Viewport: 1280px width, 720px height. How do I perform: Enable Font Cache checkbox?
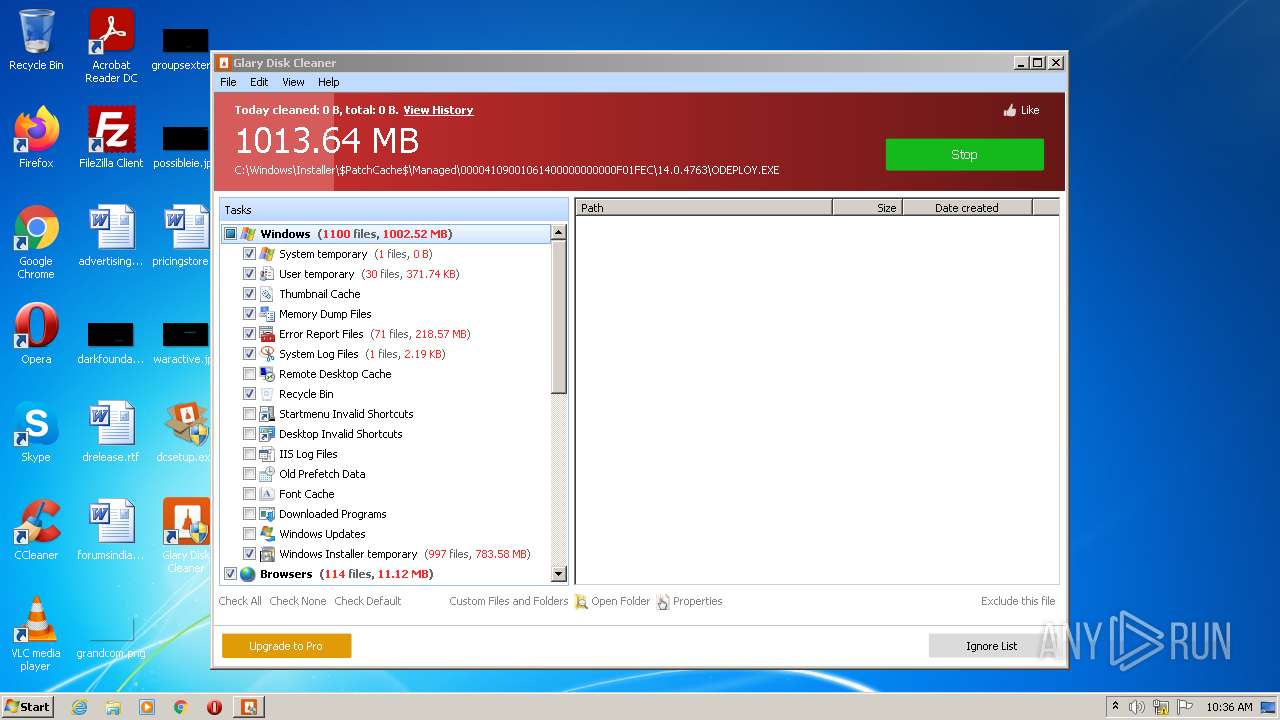pos(250,494)
